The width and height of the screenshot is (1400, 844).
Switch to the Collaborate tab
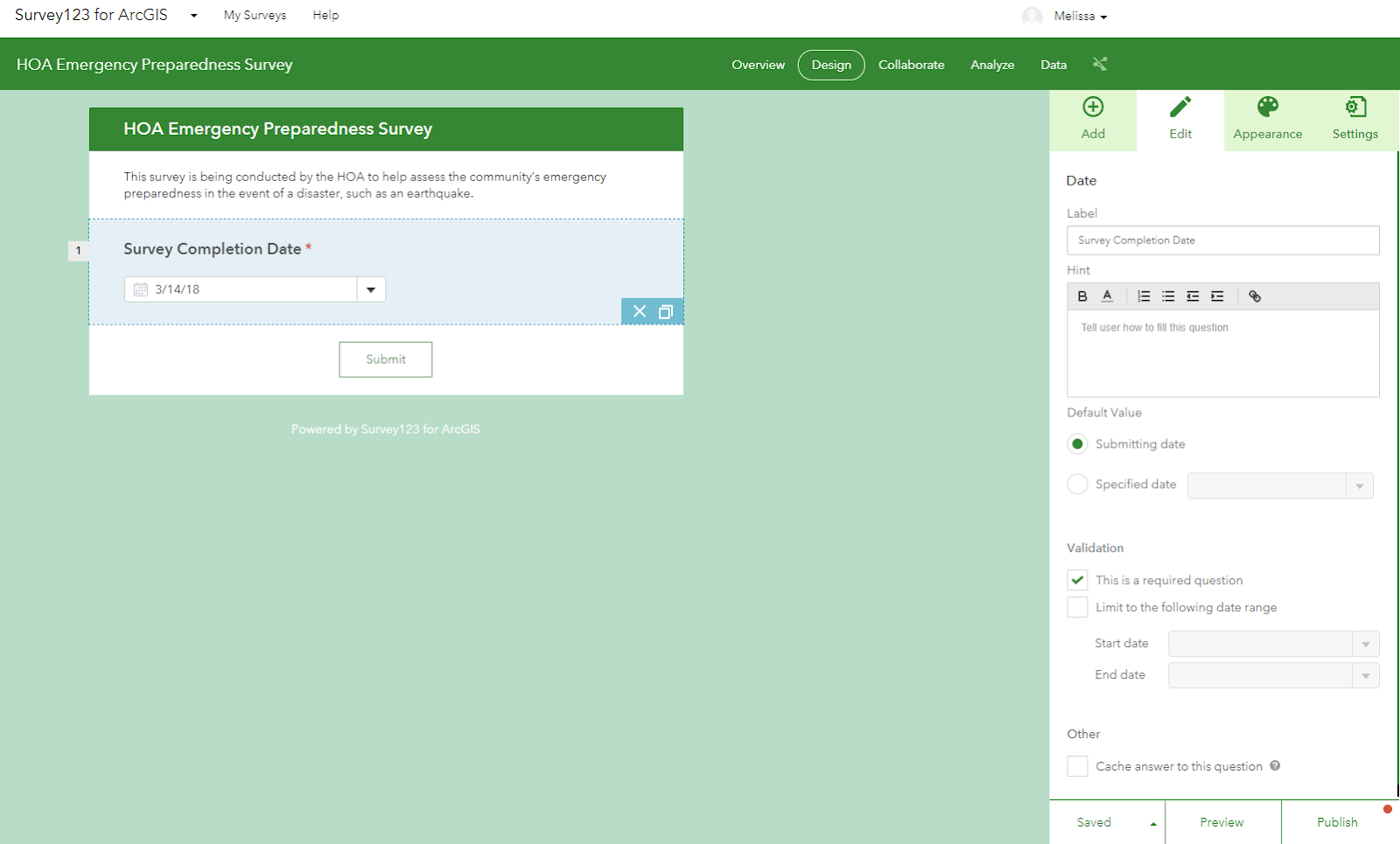911,64
